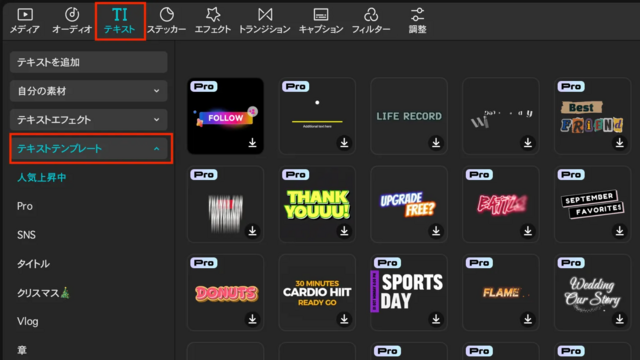Screen dimensions: 640x360
Task: Preview the pink neon graffiti thumbnail
Action: tap(501, 204)
